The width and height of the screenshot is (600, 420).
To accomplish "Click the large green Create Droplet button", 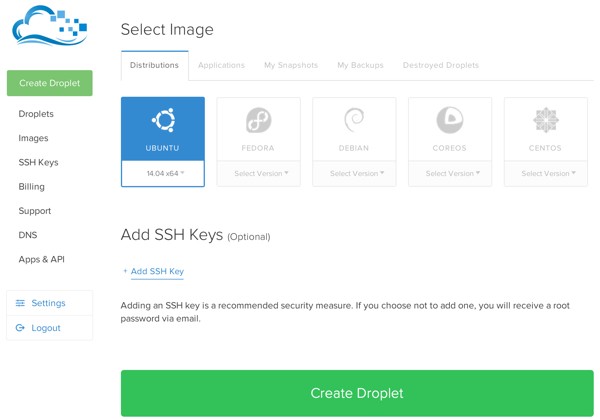I will point(357,393).
